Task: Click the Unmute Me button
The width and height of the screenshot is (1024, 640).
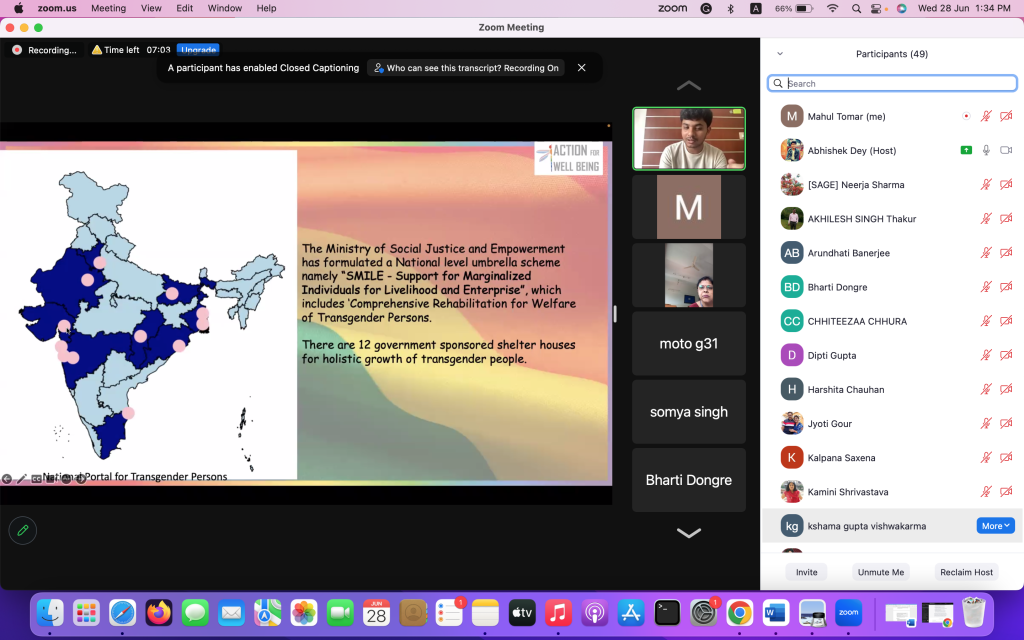Action: pyautogui.click(x=881, y=572)
